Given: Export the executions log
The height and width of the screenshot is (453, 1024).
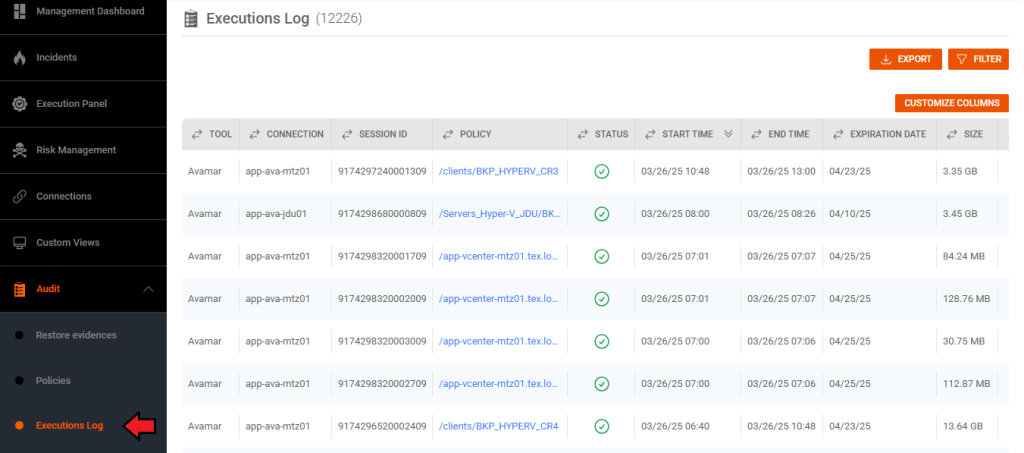Looking at the screenshot, I should (x=905, y=59).
